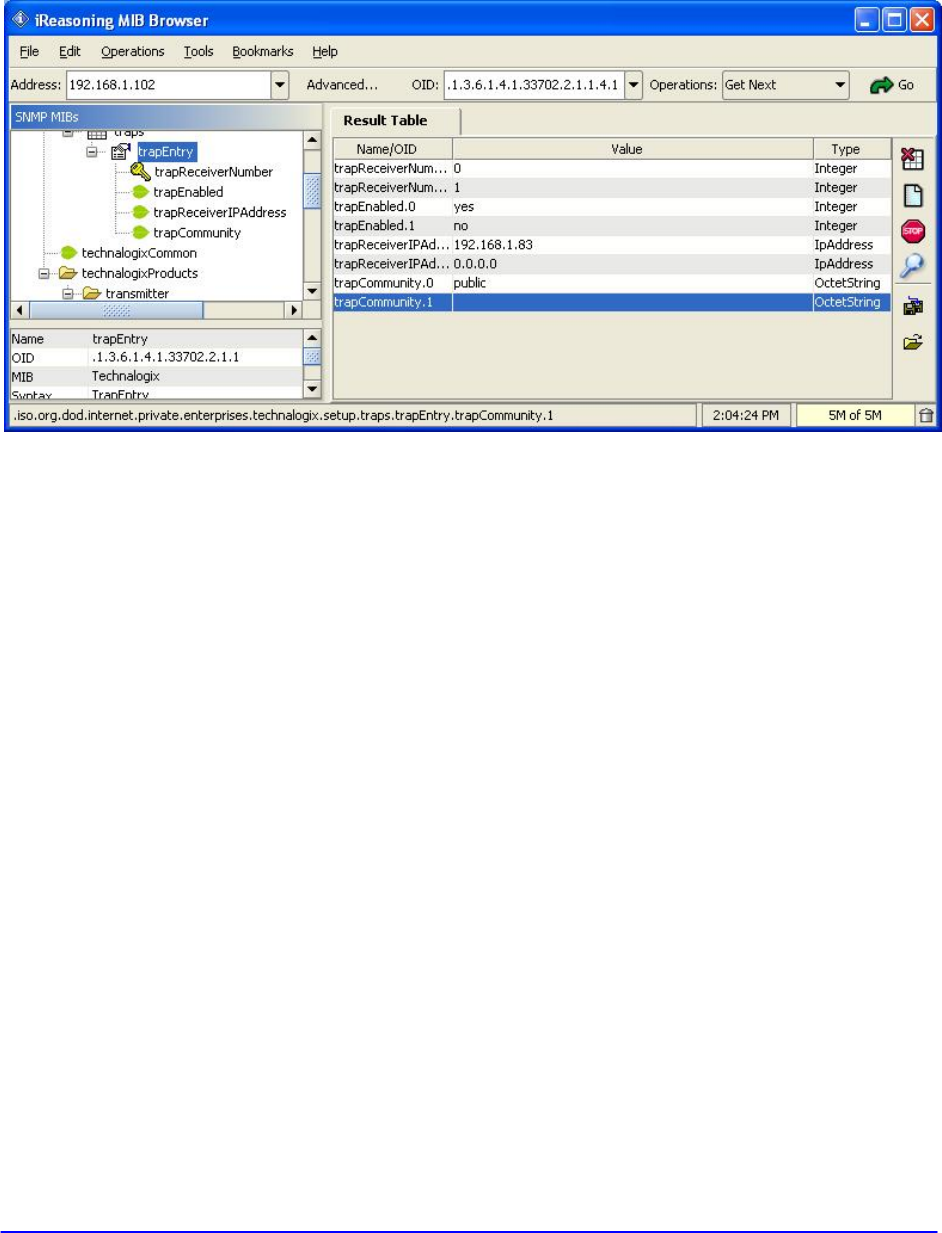Click the Technalogix MIB value in details
The image size is (942, 1233).
coord(126,376)
